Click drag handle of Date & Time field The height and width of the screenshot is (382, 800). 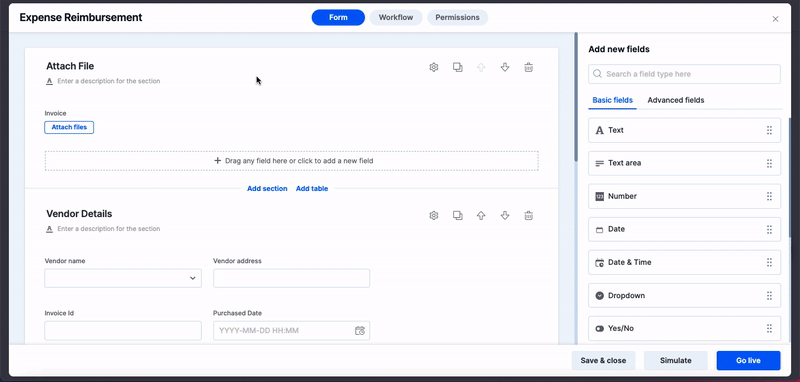[x=769, y=262]
